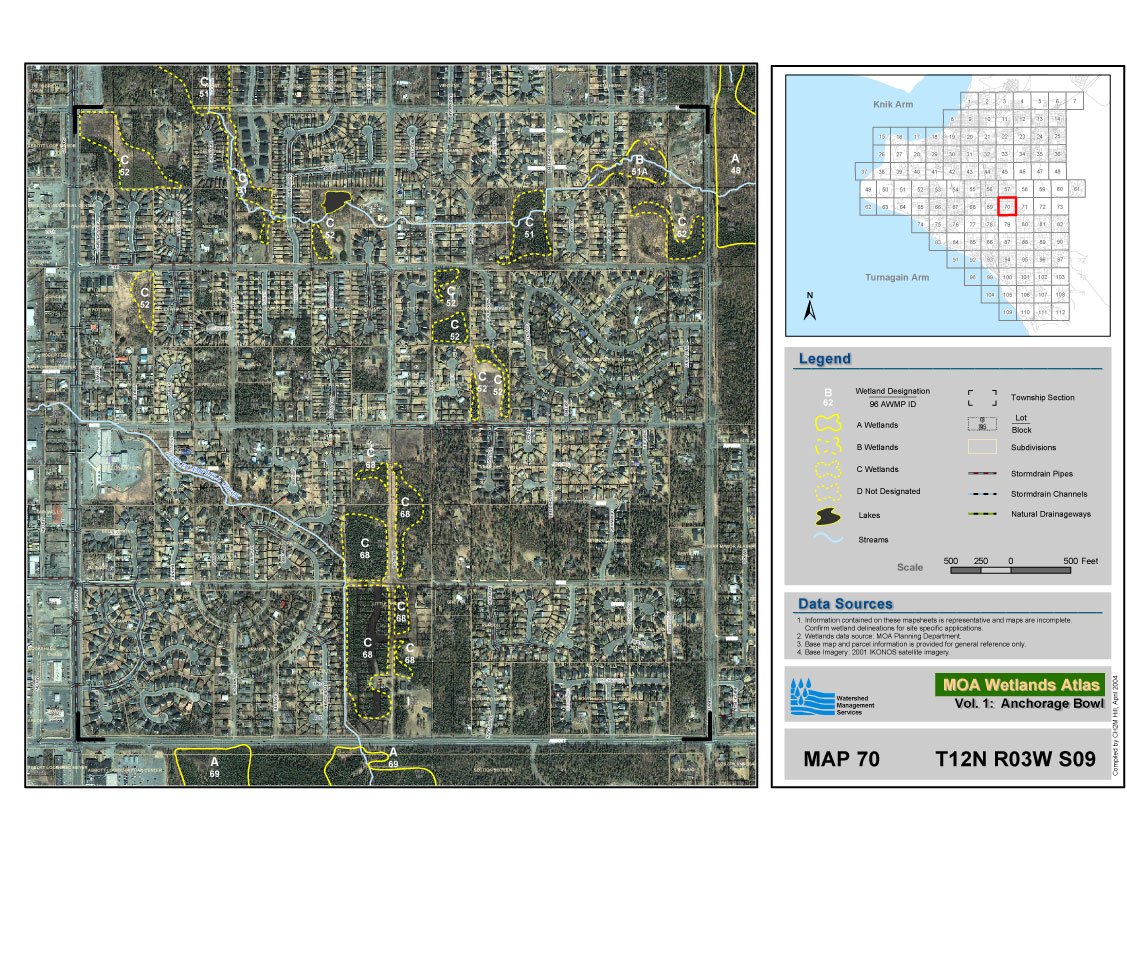Click the Legend heading
This screenshot has width=1127, height=957.
point(825,359)
